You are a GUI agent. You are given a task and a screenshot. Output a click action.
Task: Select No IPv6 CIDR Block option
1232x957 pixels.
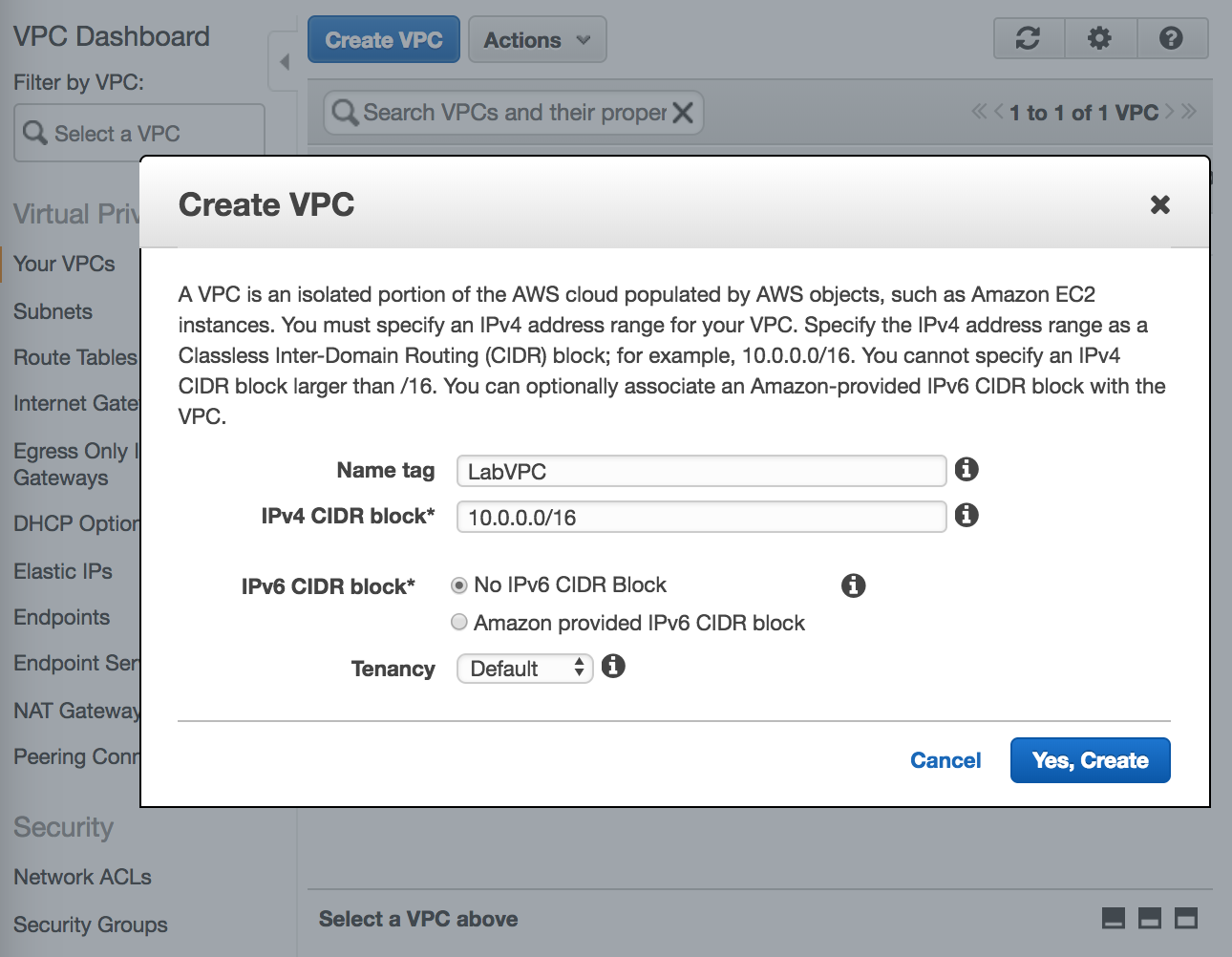[459, 585]
